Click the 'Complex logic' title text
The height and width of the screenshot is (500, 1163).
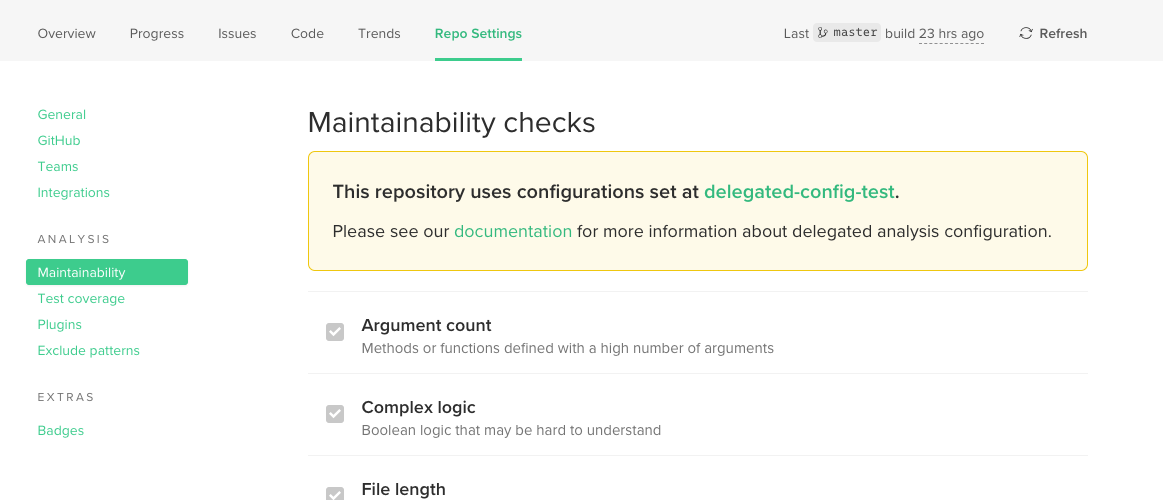point(418,407)
